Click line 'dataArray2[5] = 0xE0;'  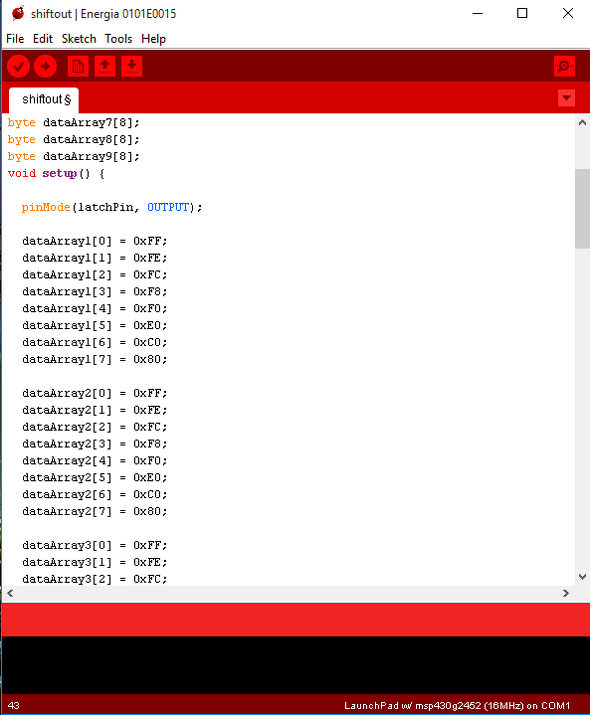pos(95,477)
